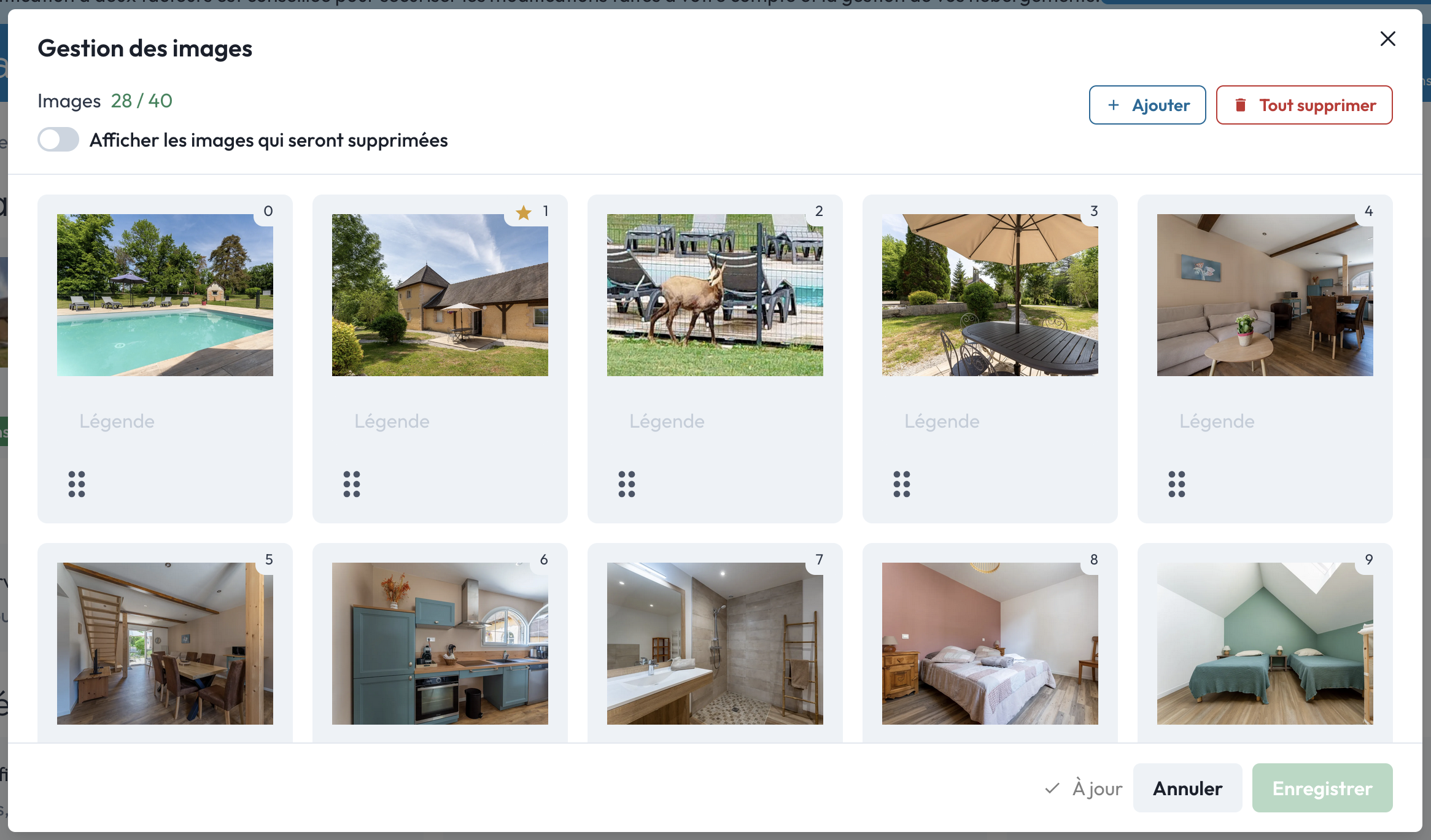Click the drag handle of image 4
Image resolution: width=1431 pixels, height=840 pixels.
click(1177, 484)
